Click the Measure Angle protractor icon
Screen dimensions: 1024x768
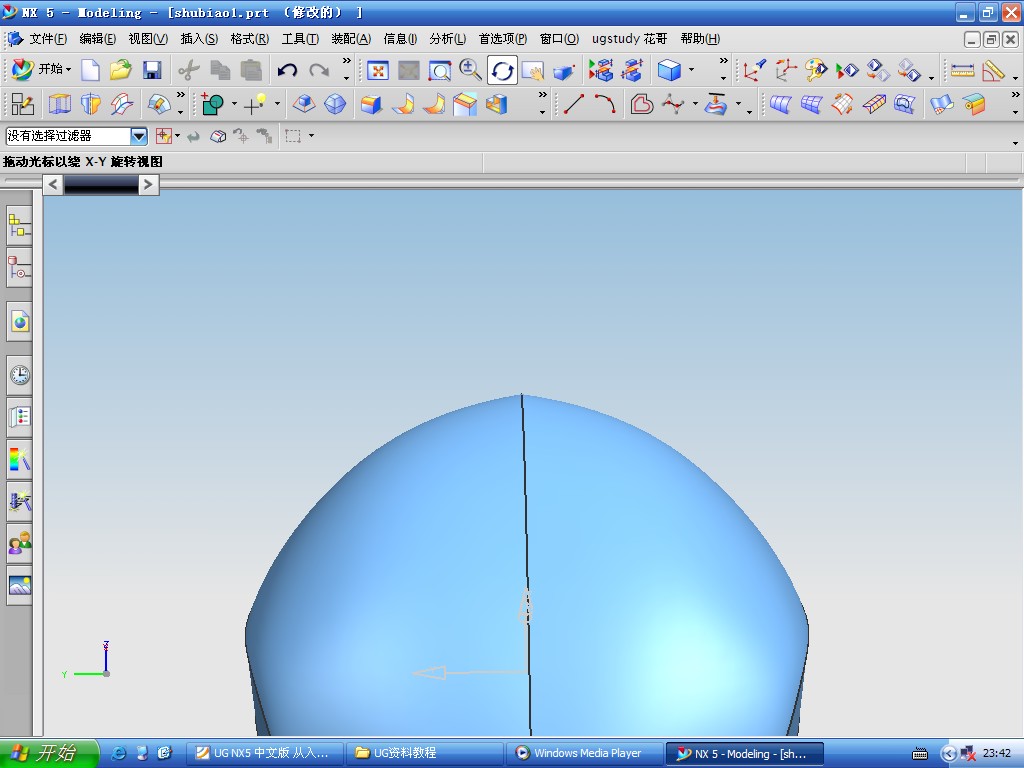tap(993, 70)
